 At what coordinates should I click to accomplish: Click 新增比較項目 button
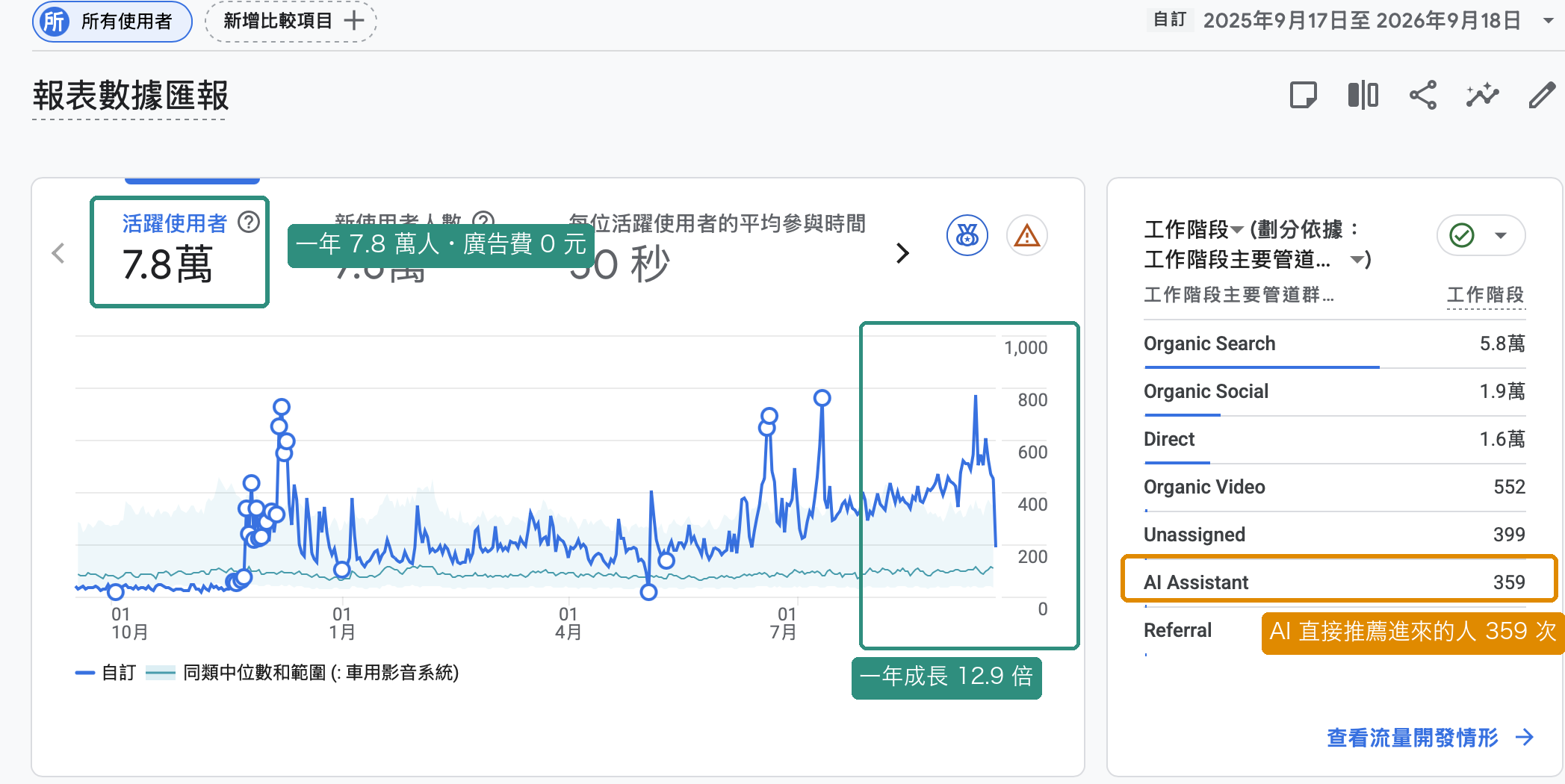(x=291, y=21)
